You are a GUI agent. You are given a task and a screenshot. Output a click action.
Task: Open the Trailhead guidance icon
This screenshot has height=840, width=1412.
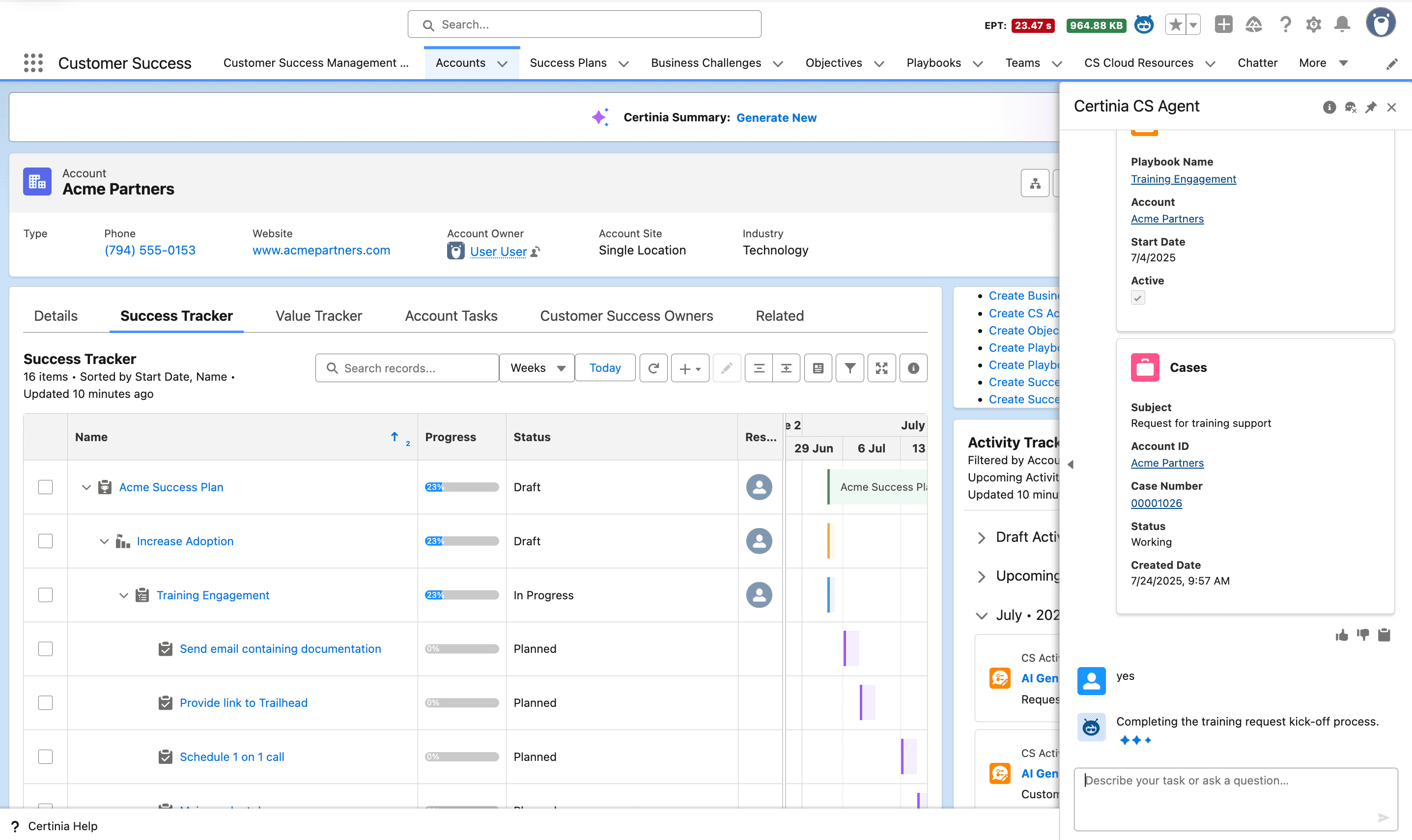[1253, 25]
